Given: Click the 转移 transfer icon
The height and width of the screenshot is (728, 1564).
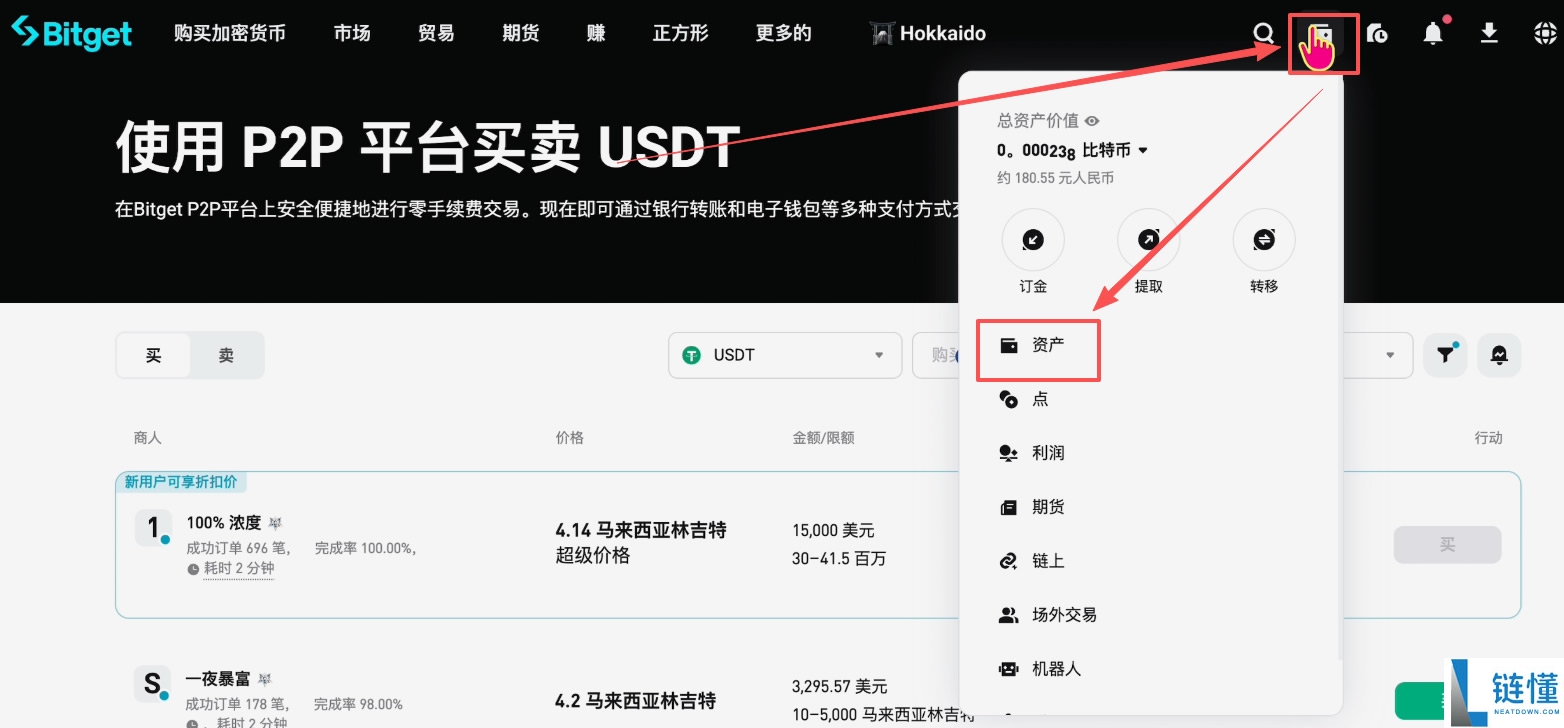Looking at the screenshot, I should 1263,240.
